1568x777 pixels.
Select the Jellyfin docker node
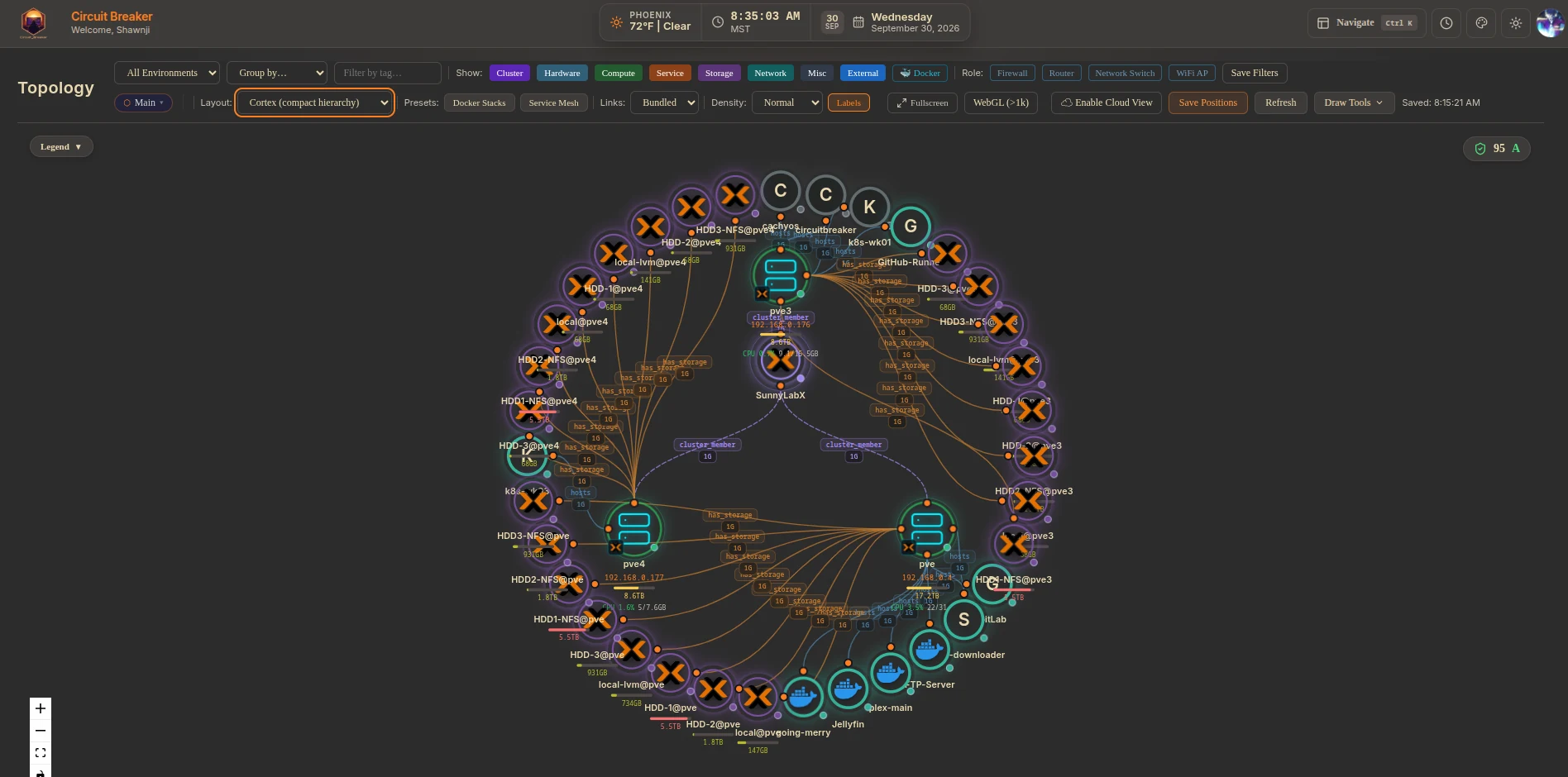click(847, 688)
